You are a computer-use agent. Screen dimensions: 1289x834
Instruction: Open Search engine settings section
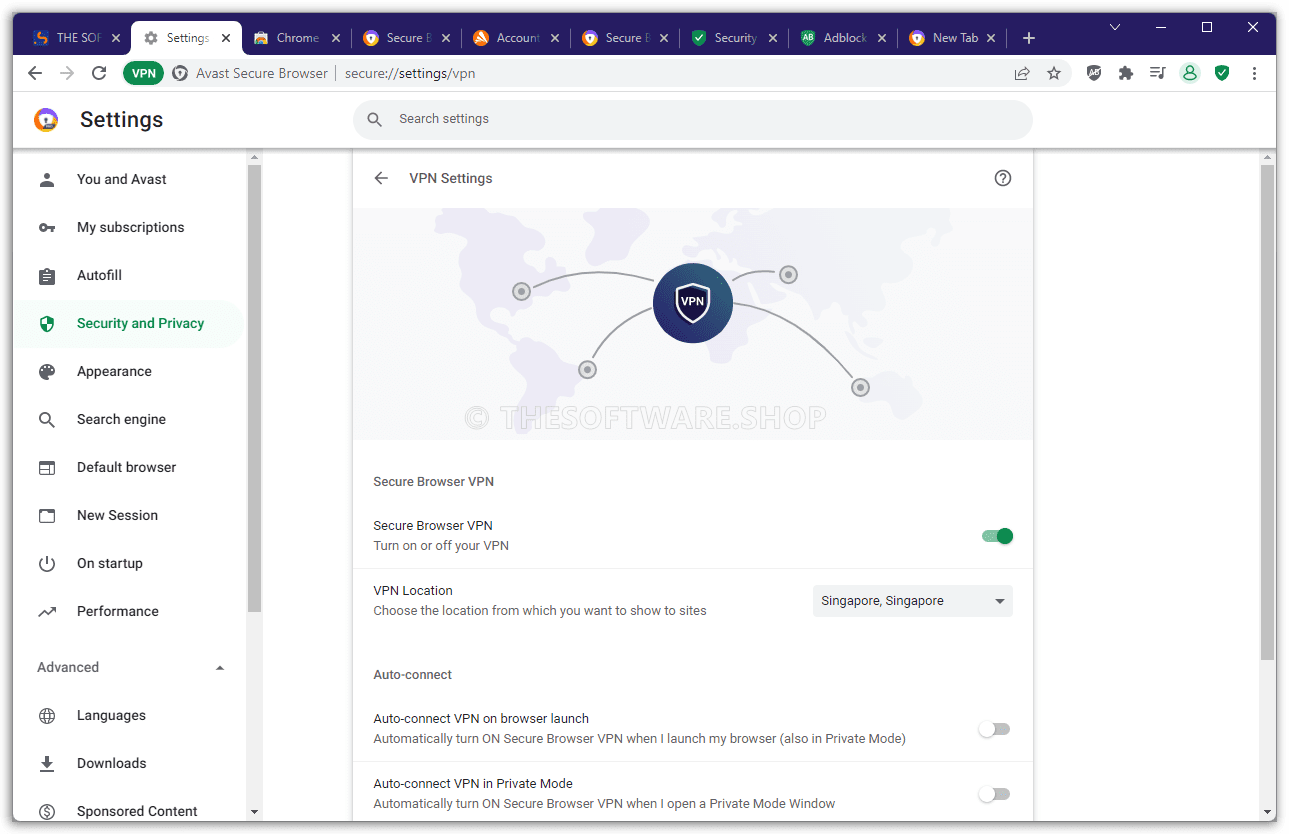click(128, 419)
